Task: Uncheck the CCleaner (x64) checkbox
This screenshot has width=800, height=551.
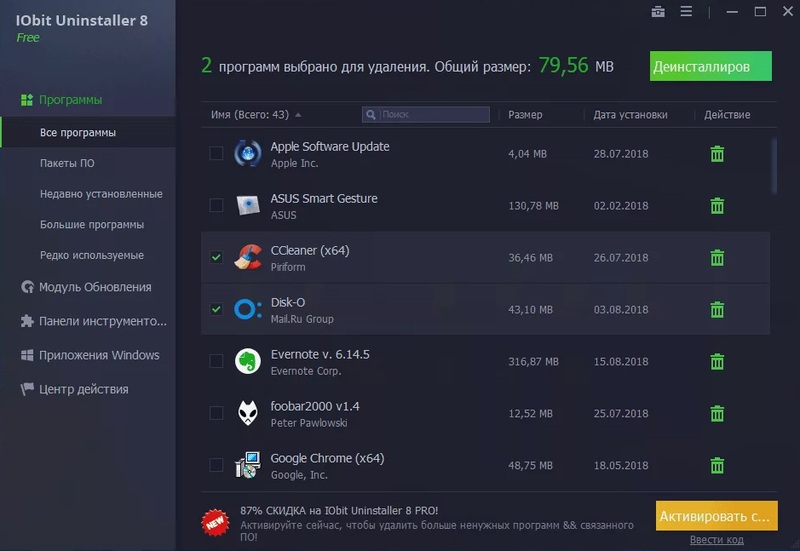Action: [216, 258]
